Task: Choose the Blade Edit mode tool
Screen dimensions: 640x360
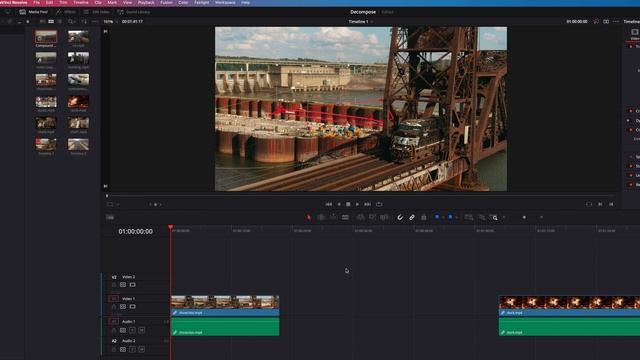Action: click(345, 217)
